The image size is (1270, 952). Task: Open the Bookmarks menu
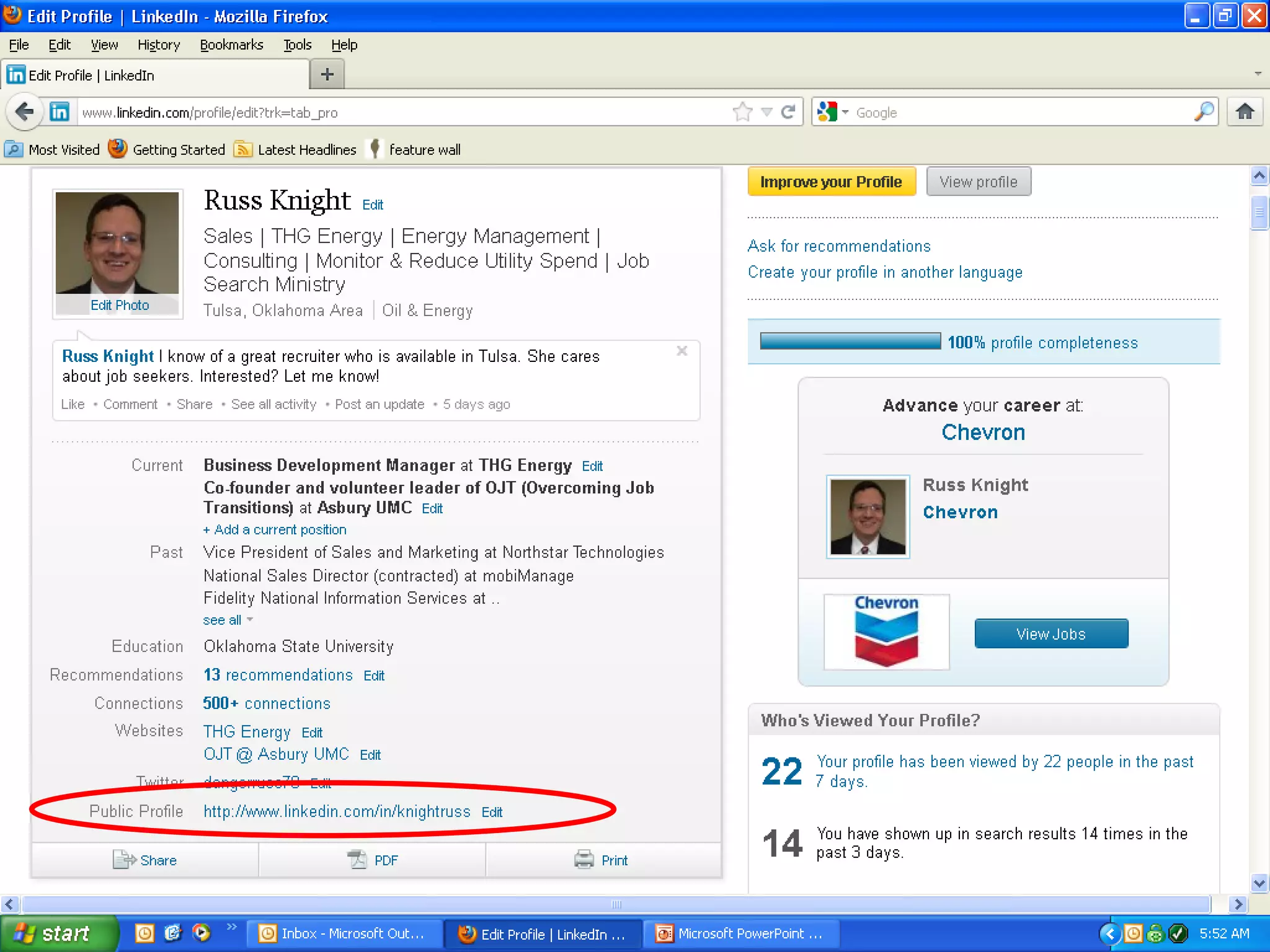coord(231,45)
